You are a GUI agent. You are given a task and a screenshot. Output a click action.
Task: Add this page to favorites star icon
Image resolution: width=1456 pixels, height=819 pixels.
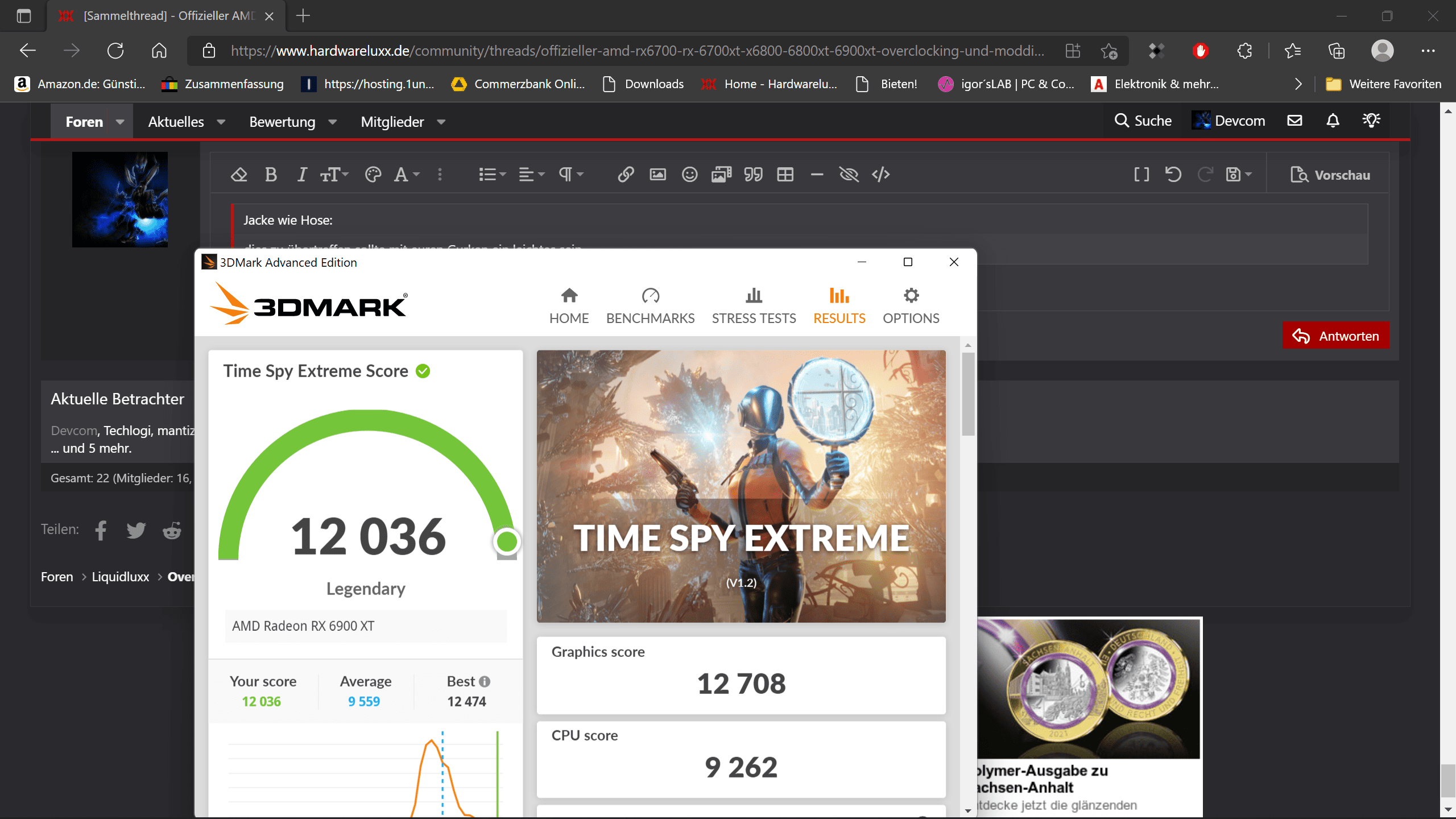(1108, 51)
